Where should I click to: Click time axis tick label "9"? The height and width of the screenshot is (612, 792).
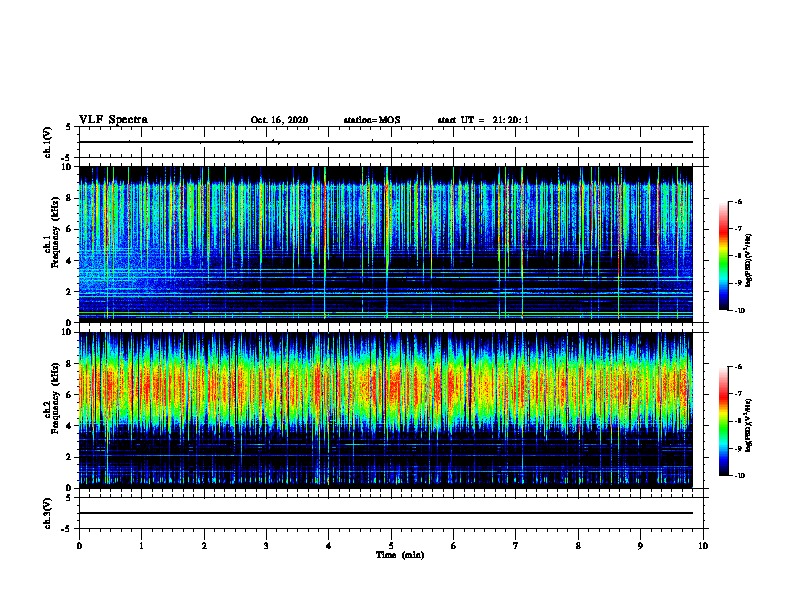tap(640, 546)
